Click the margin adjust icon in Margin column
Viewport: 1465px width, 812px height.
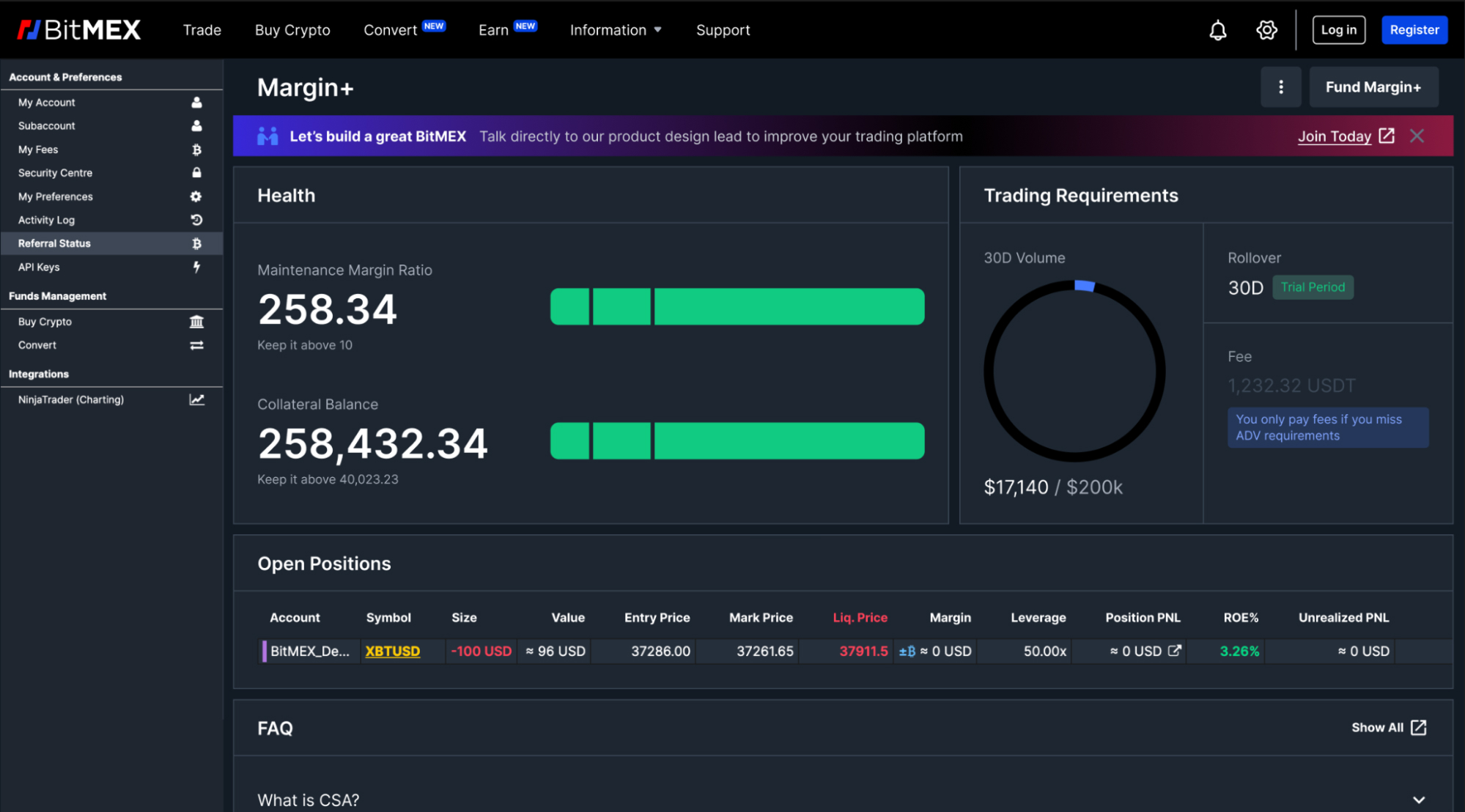coord(907,651)
